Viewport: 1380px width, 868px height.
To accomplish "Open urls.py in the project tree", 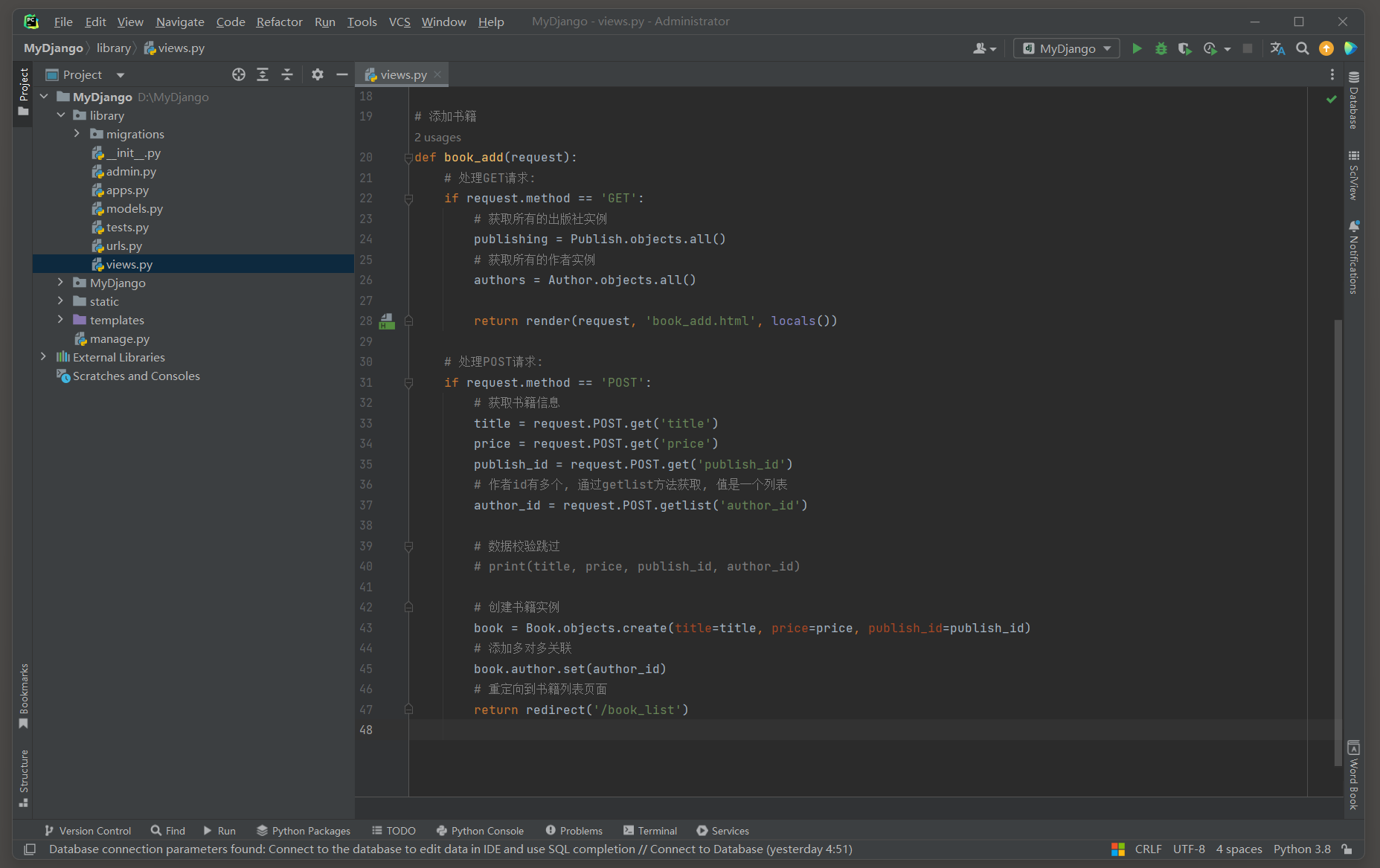I will (x=123, y=246).
